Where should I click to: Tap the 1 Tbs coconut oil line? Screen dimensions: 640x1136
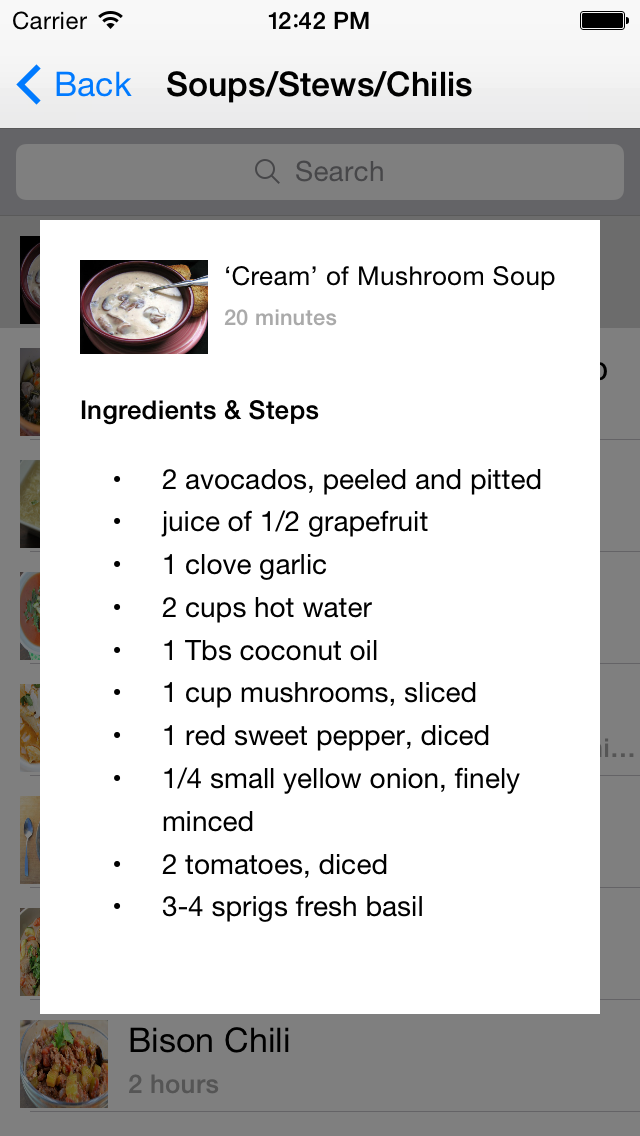tap(270, 651)
